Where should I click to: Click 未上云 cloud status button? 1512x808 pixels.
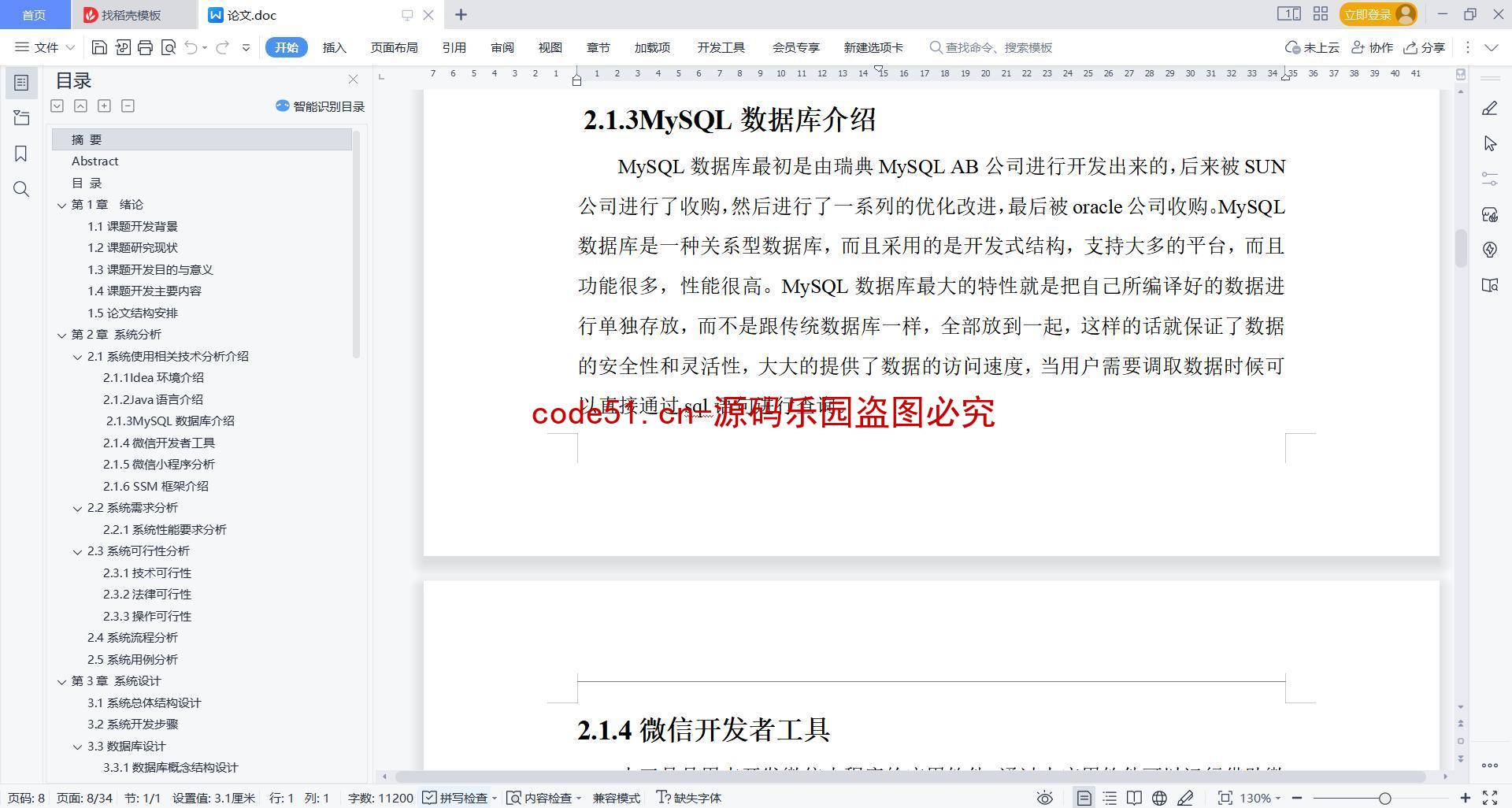tap(1312, 47)
